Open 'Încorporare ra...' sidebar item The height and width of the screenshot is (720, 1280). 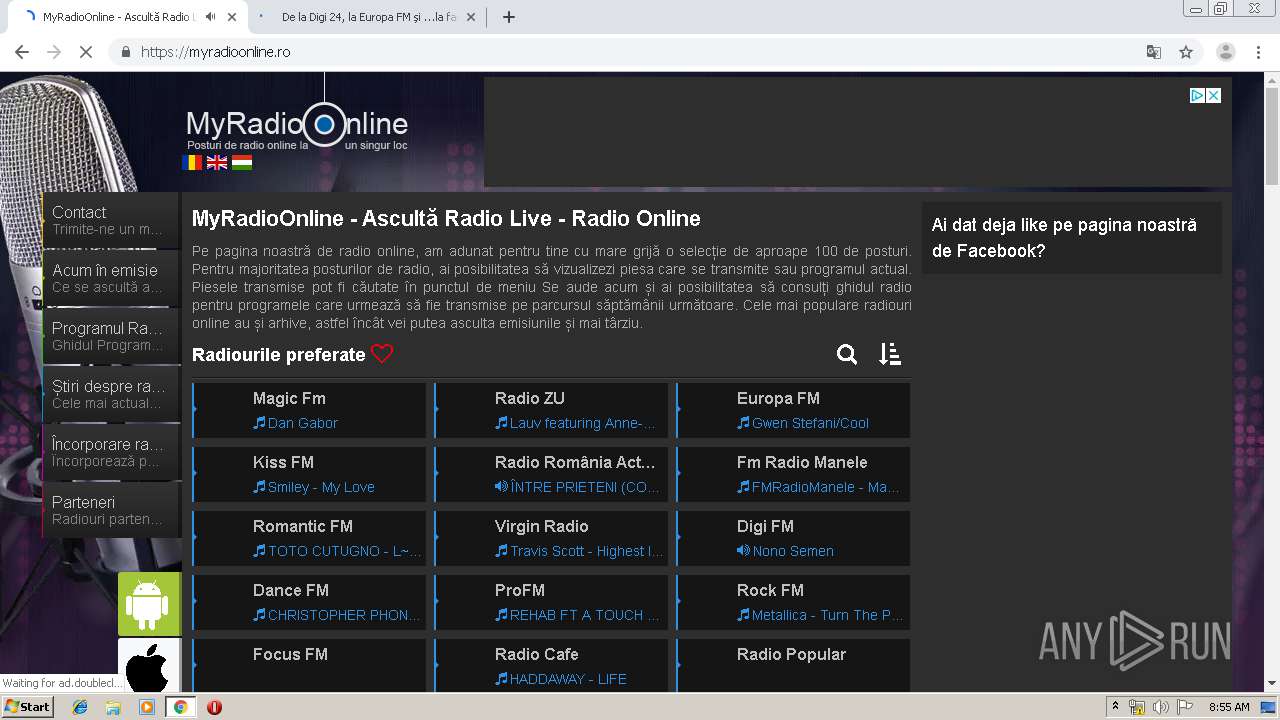tap(111, 452)
